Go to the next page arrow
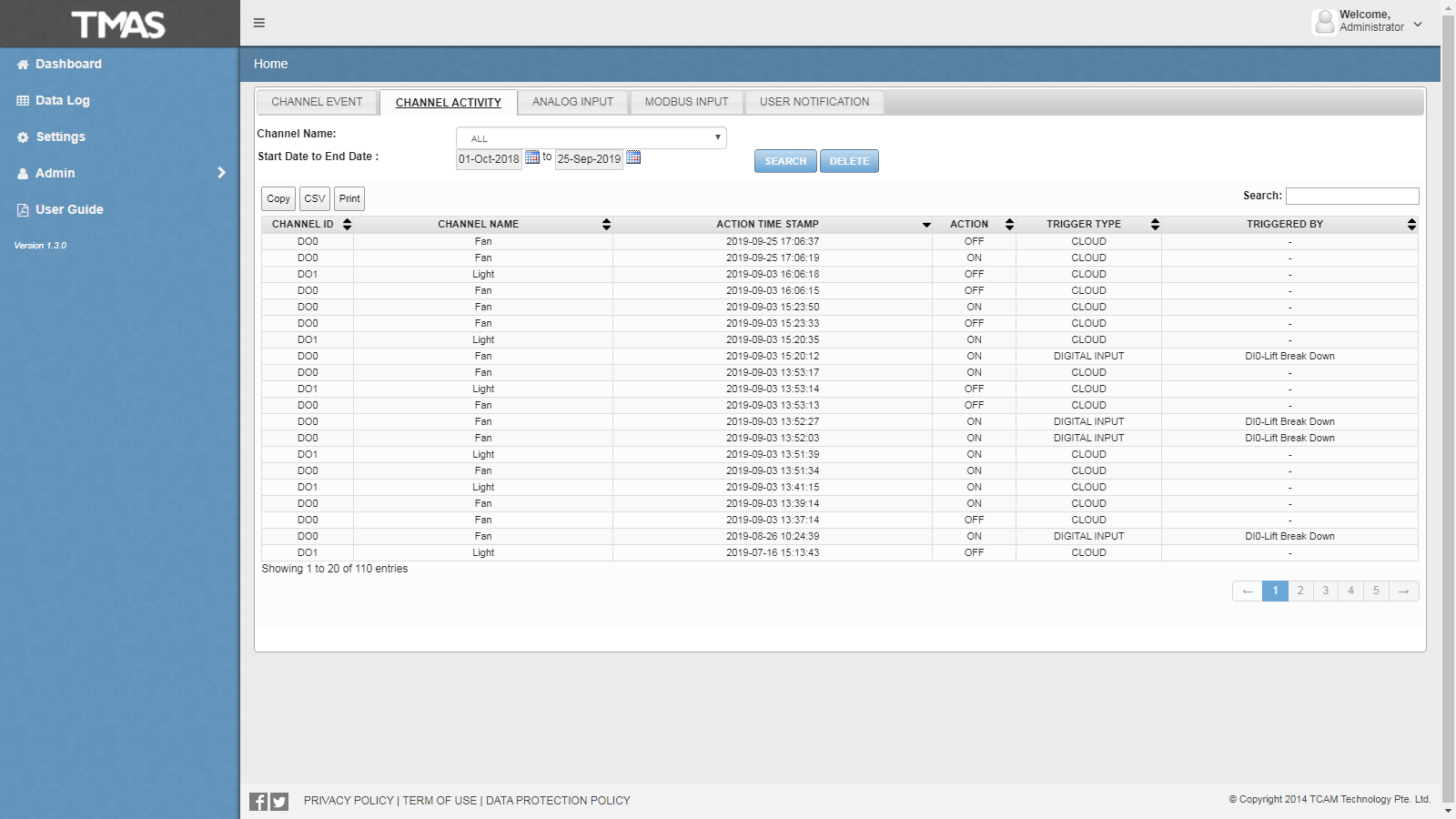 point(1403,591)
